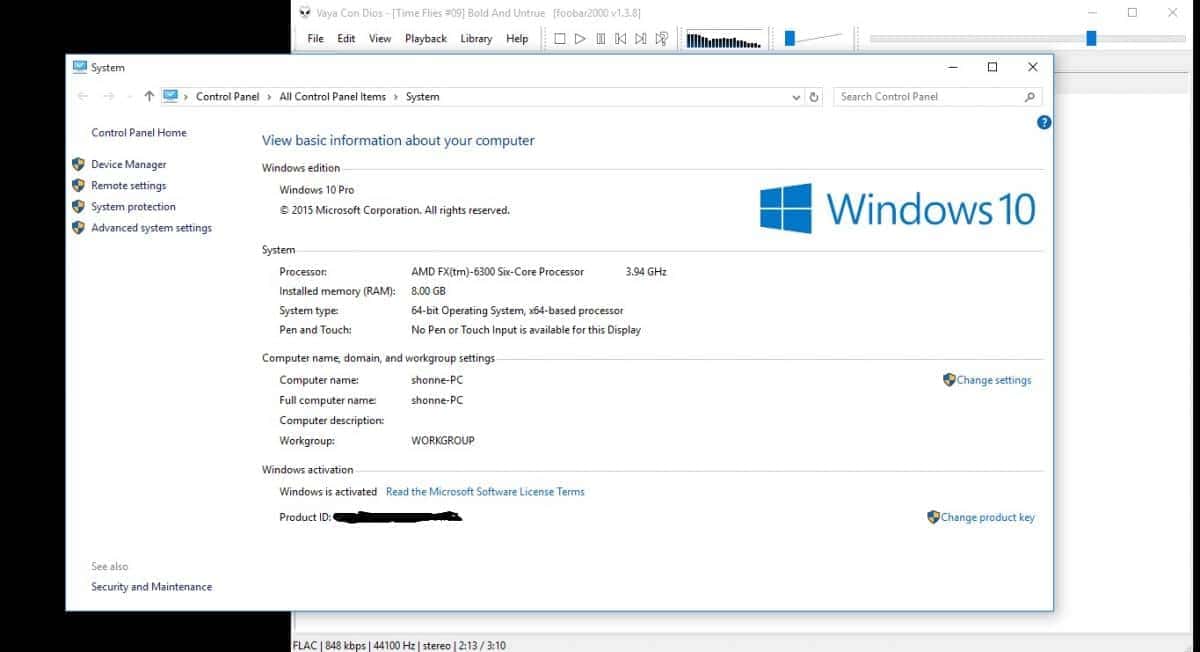Click the computer icon in address bar
Image resolution: width=1200 pixels, height=652 pixels.
(170, 96)
